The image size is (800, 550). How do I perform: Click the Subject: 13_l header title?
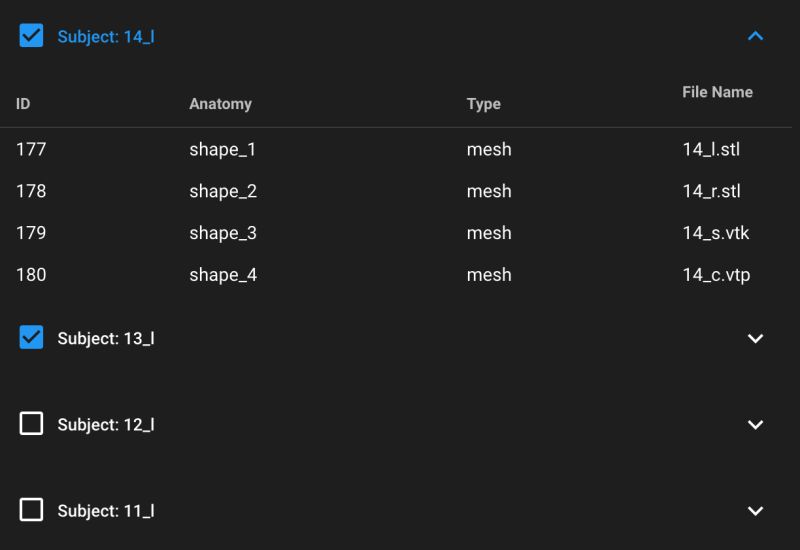click(x=106, y=338)
